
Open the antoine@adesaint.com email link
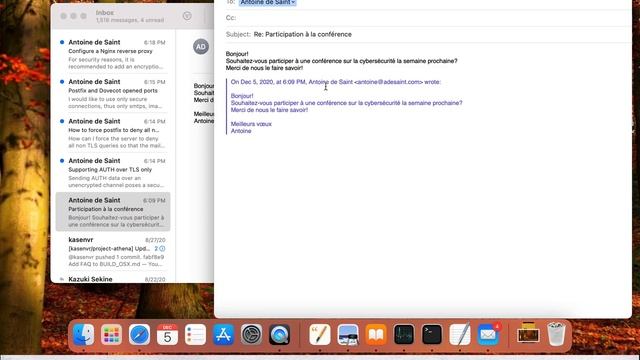tap(389, 82)
